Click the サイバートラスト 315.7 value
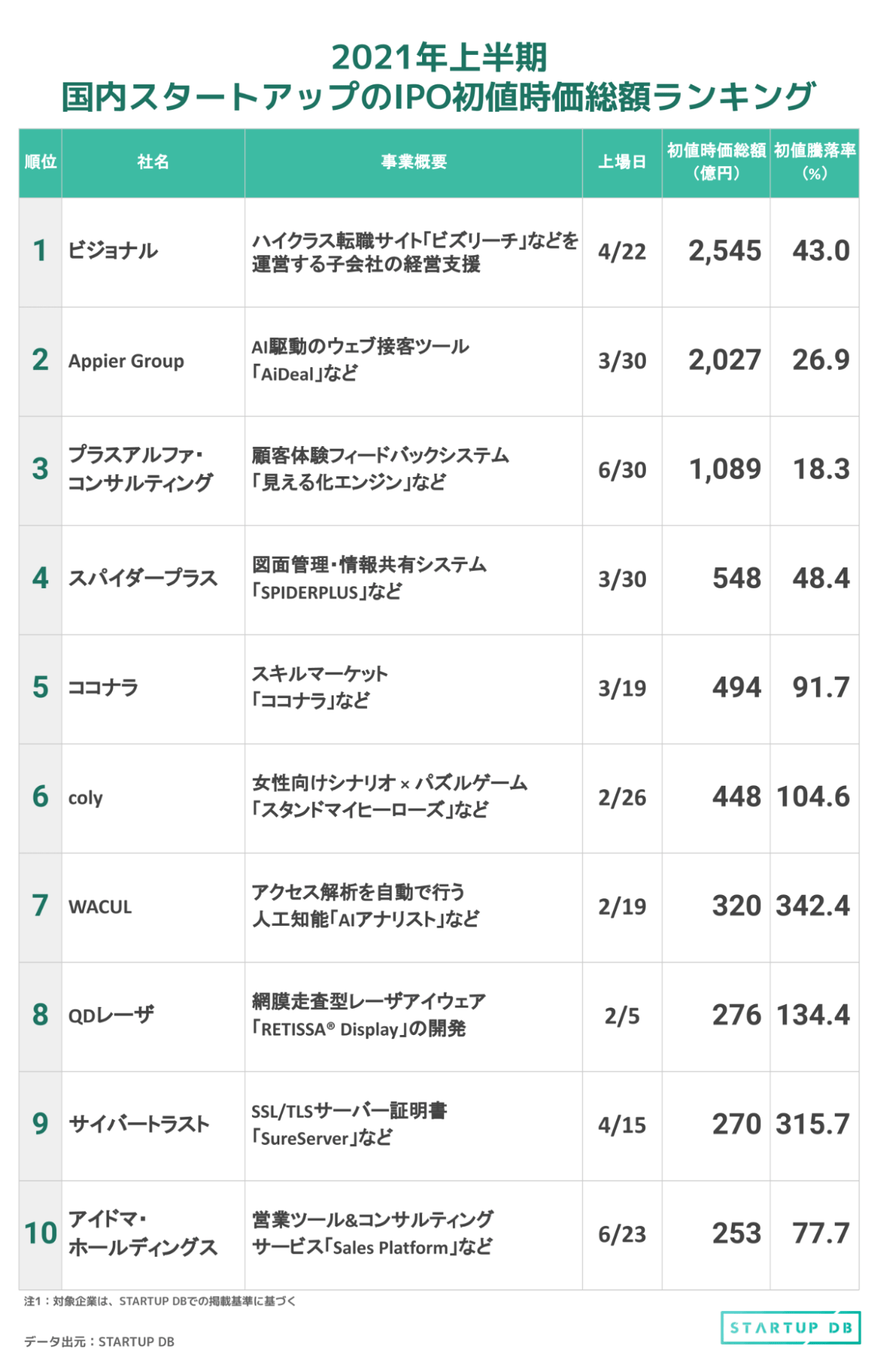 pos(813,1124)
